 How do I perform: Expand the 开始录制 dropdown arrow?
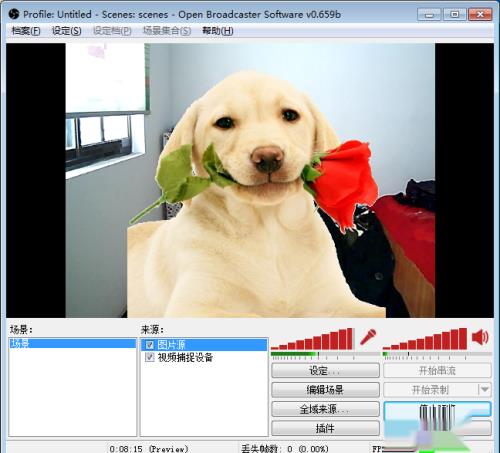coord(485,389)
